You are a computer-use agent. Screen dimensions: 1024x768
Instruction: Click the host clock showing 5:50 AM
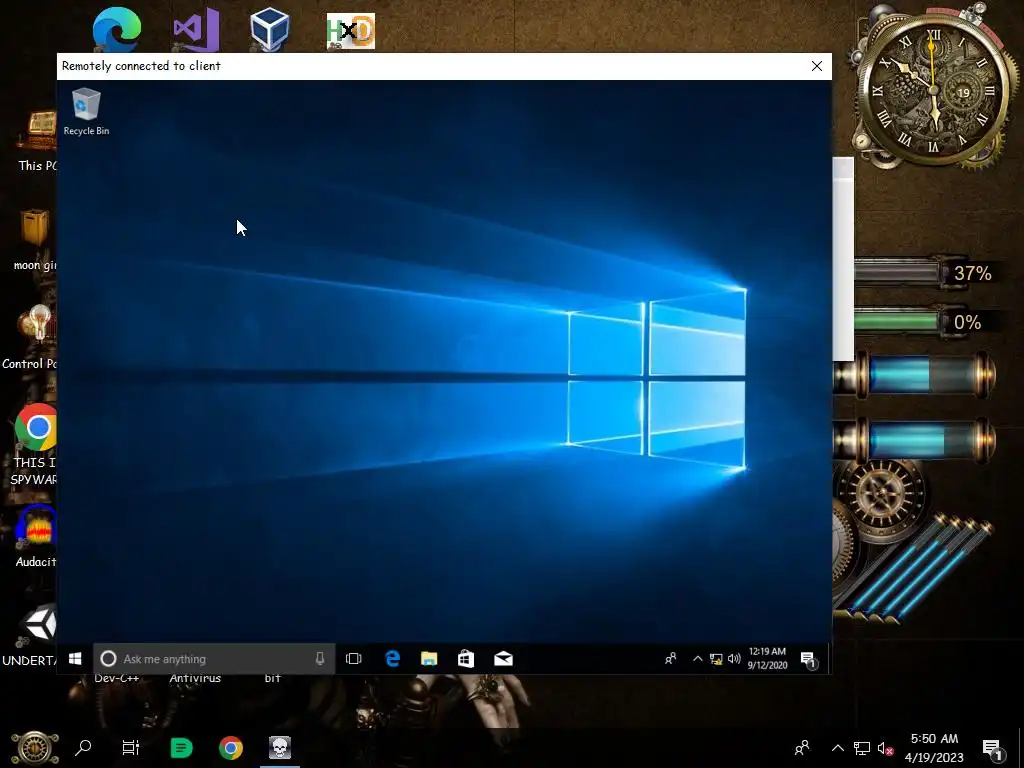[x=934, y=748]
